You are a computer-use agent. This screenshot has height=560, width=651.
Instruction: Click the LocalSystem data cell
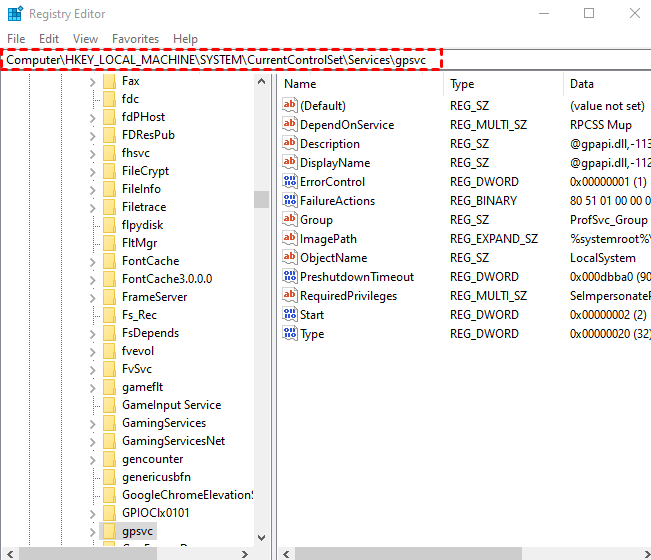pyautogui.click(x=602, y=258)
